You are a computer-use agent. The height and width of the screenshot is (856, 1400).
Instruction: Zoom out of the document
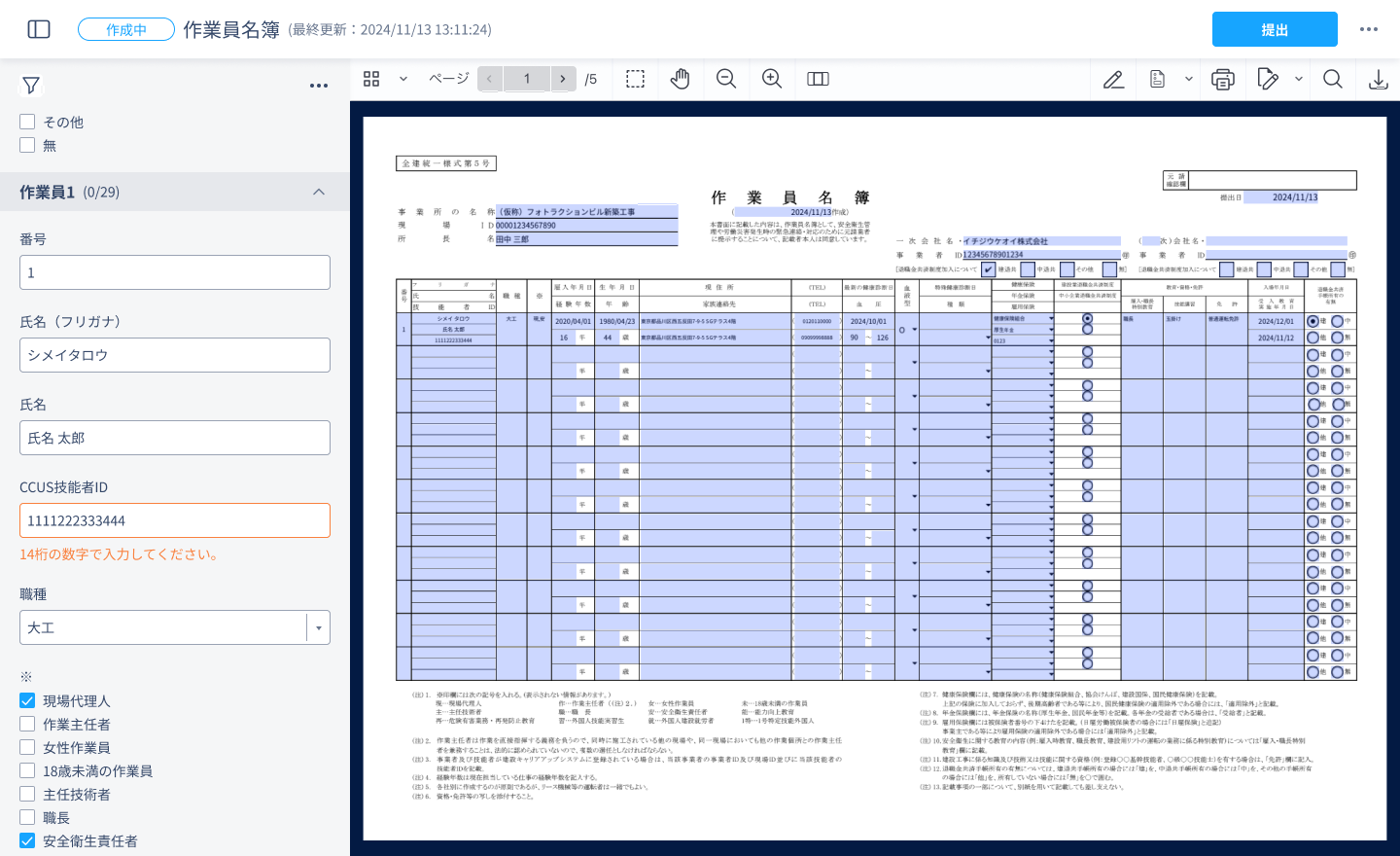726,79
